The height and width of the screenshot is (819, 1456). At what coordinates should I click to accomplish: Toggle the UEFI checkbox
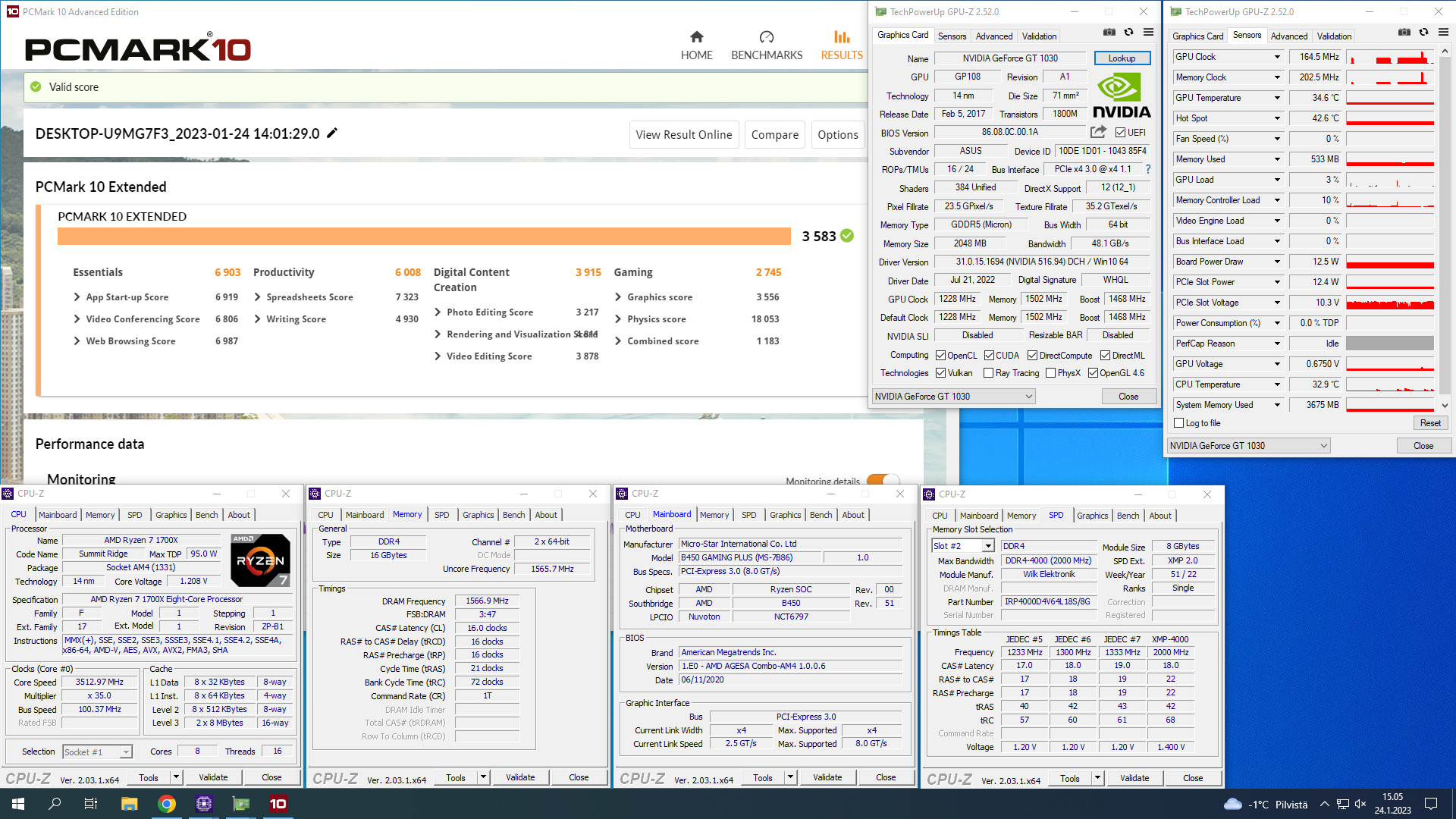1120,133
